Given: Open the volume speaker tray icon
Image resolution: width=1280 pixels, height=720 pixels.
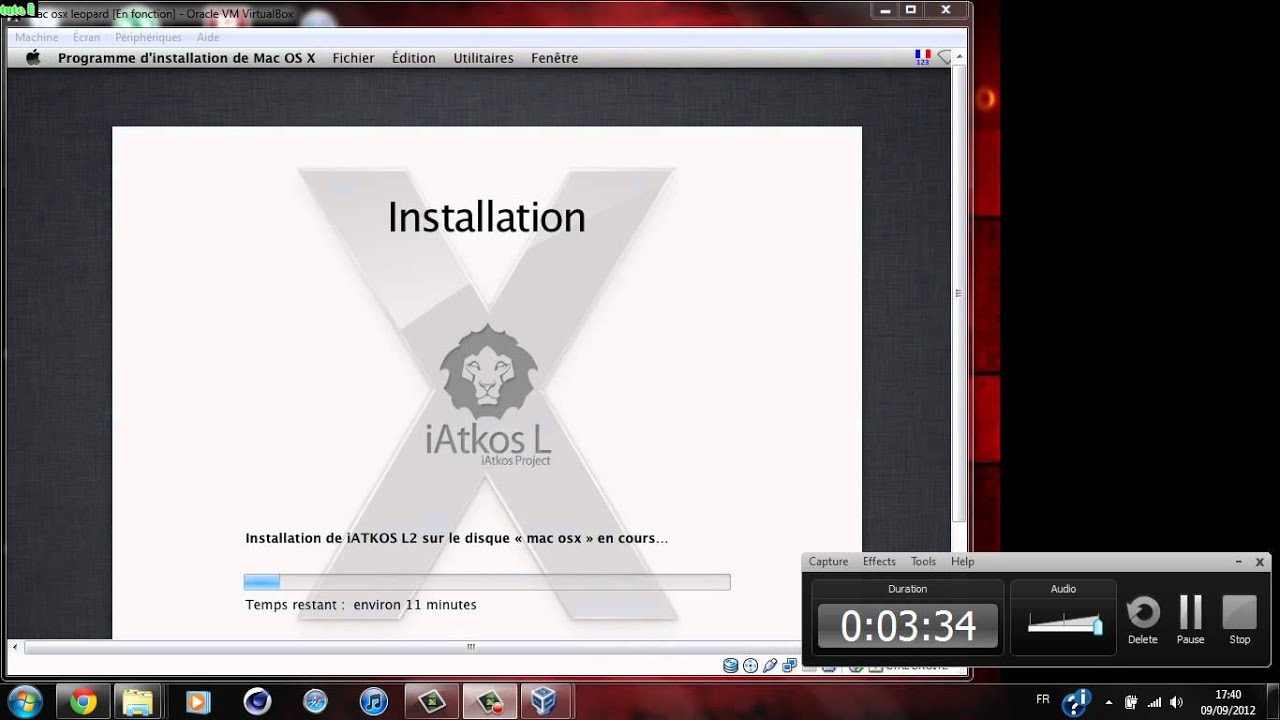Looking at the screenshot, I should pyautogui.click(x=1177, y=702).
